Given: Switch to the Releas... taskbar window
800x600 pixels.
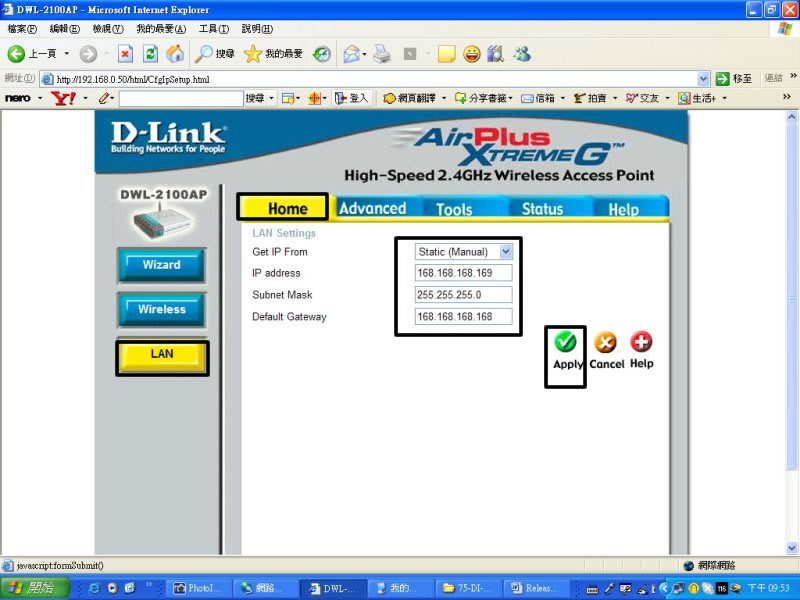Looking at the screenshot, I should (x=536, y=588).
